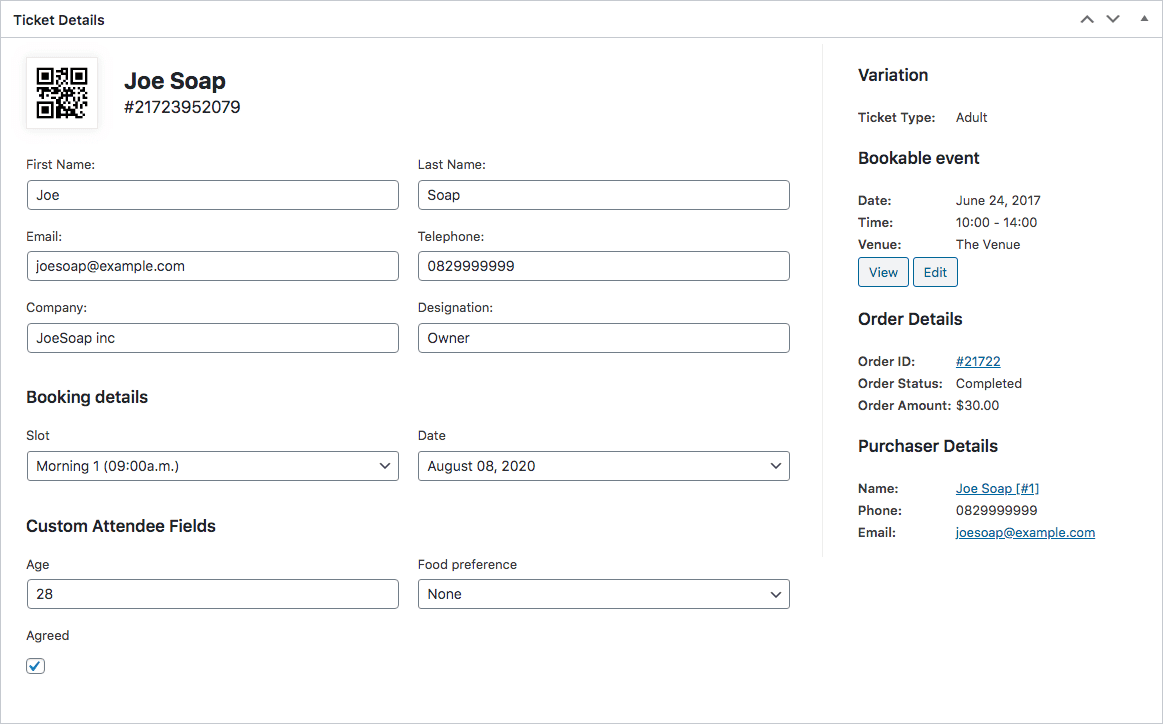Click the Ticket Details panel title

(58, 19)
